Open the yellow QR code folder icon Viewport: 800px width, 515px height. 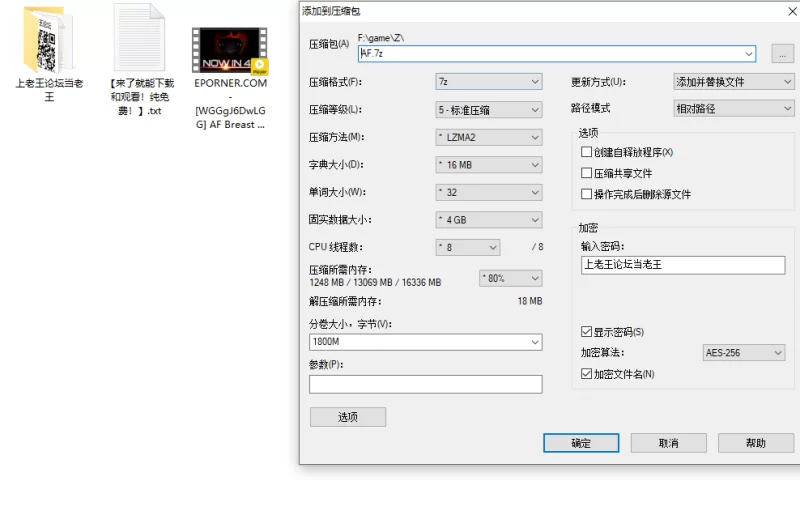click(x=49, y=39)
